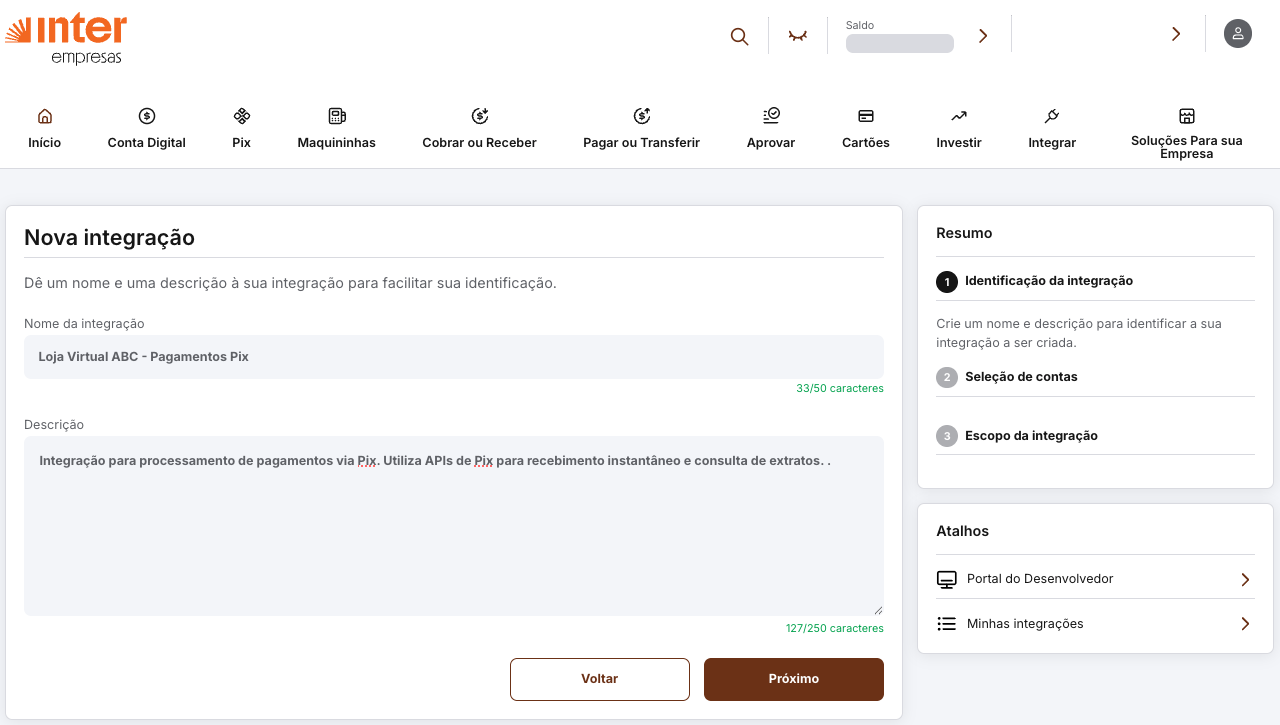Viewport: 1280px width, 725px height.
Task: Open Minhas integrações shortcut
Action: (1025, 624)
